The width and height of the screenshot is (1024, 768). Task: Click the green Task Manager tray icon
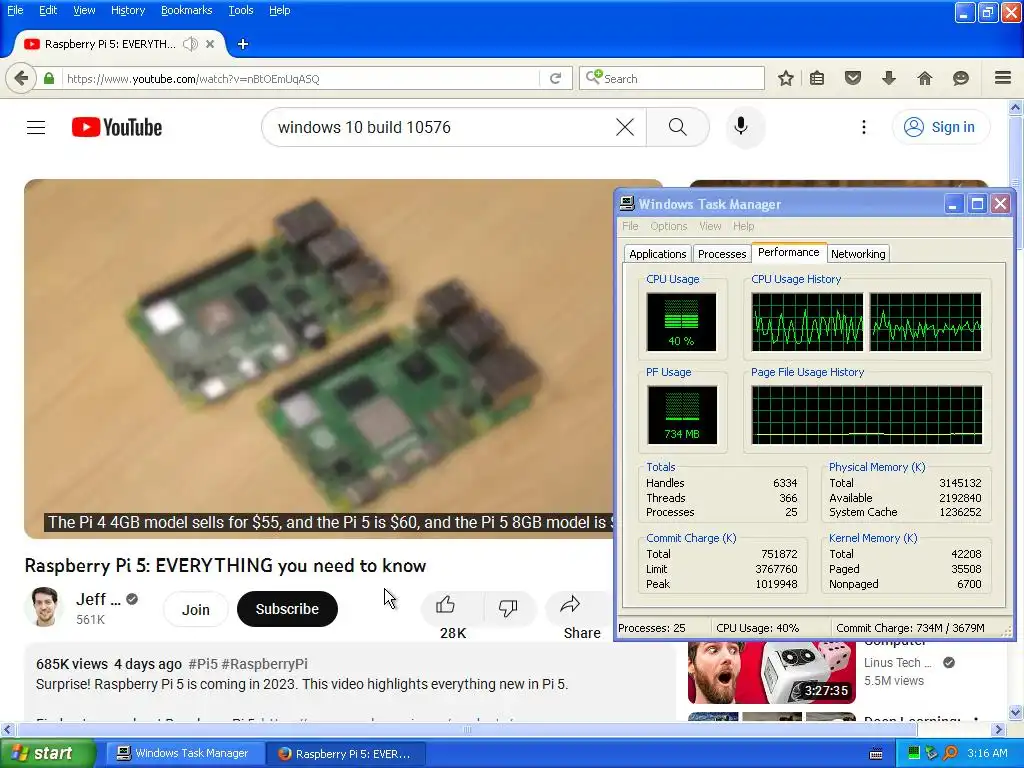(x=914, y=753)
